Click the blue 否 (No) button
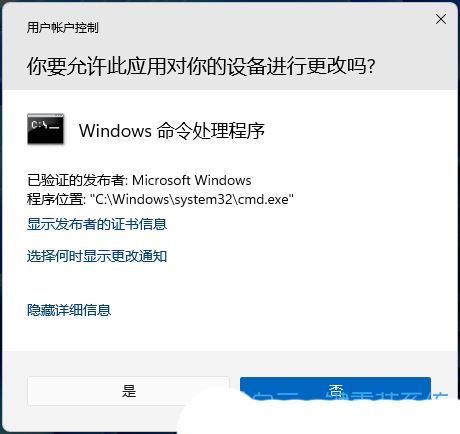 pyautogui.click(x=335, y=390)
